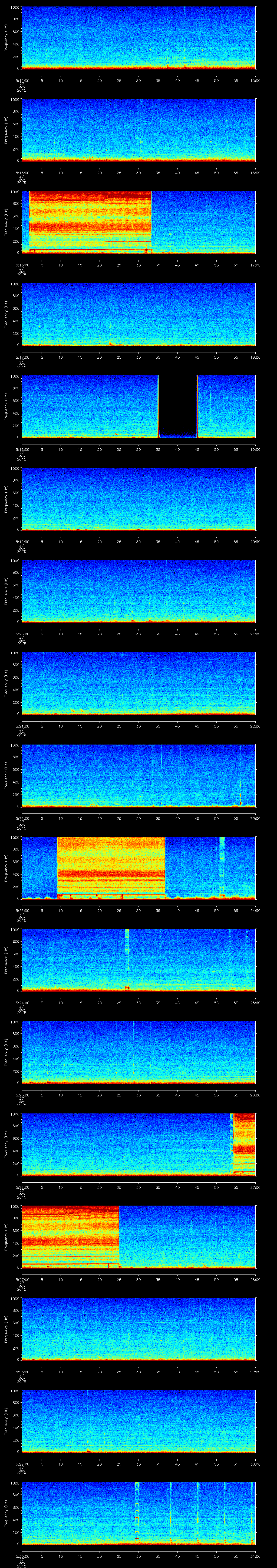Click the 27:00 end time label

click(x=256, y=1187)
